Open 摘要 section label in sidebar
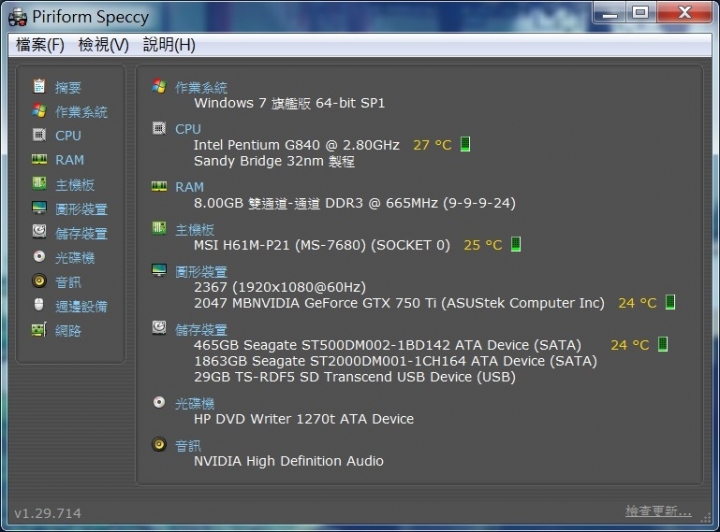Screen dimensions: 720x532 click(68, 87)
